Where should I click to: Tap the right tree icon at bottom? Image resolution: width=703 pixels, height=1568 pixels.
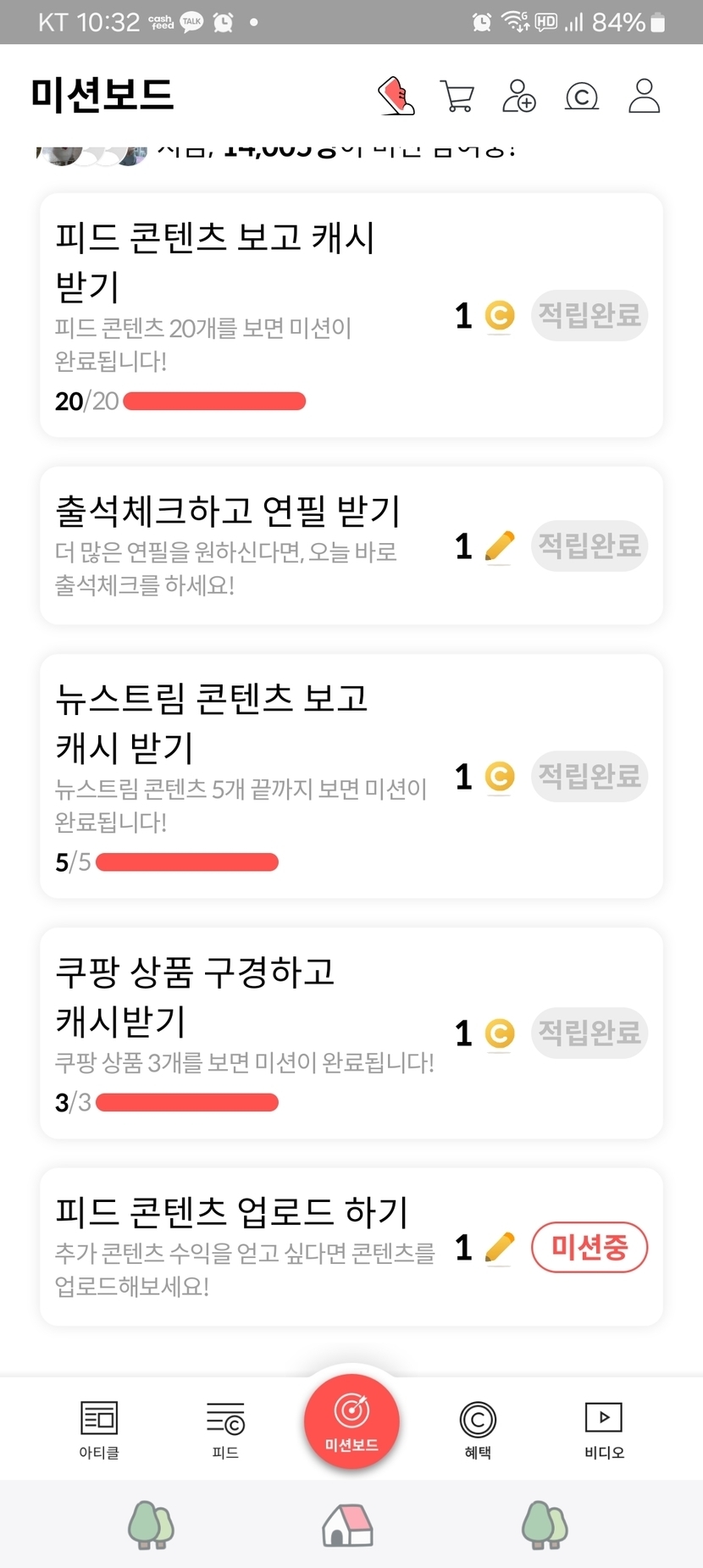tap(545, 1524)
